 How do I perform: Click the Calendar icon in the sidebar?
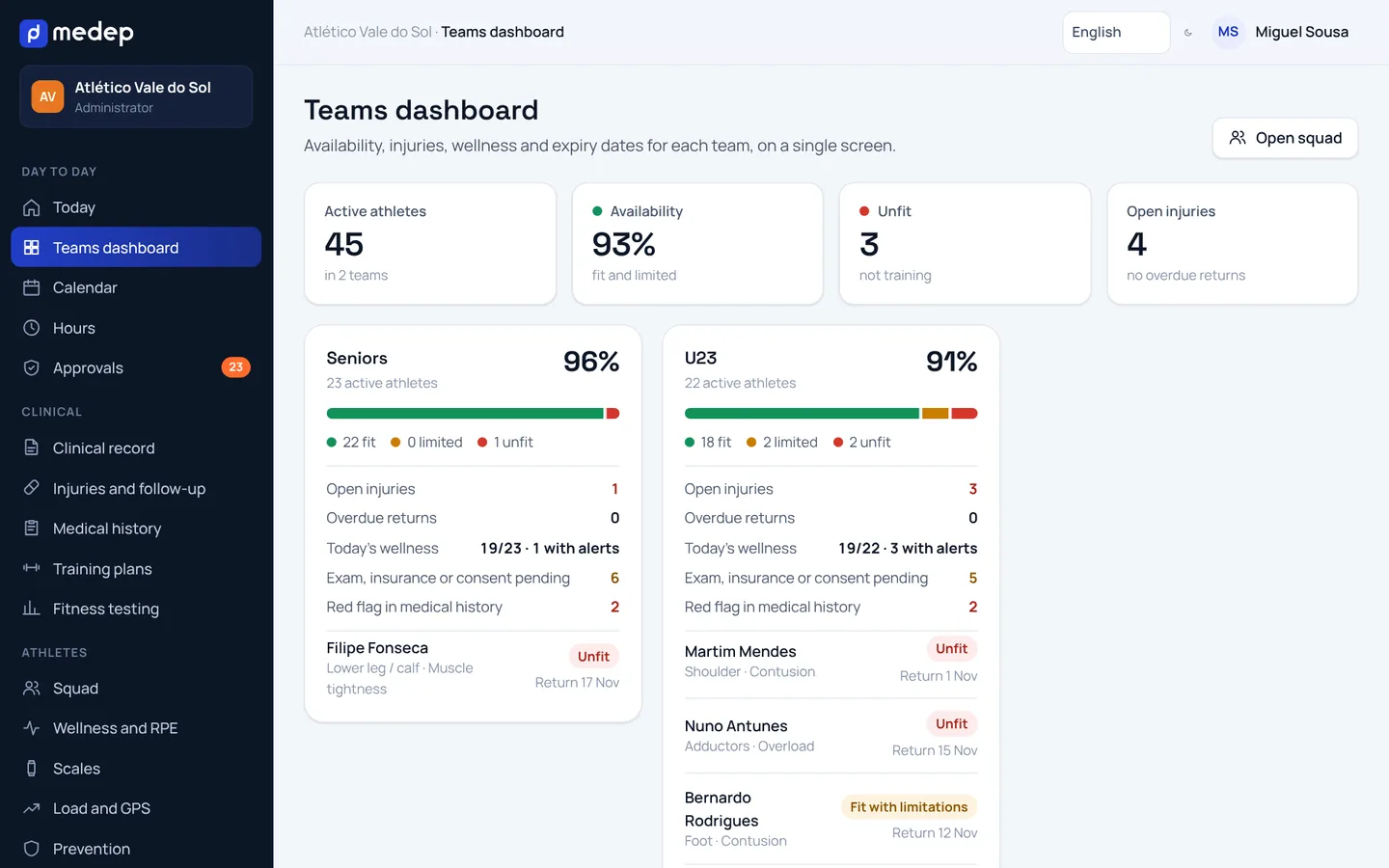click(x=32, y=287)
